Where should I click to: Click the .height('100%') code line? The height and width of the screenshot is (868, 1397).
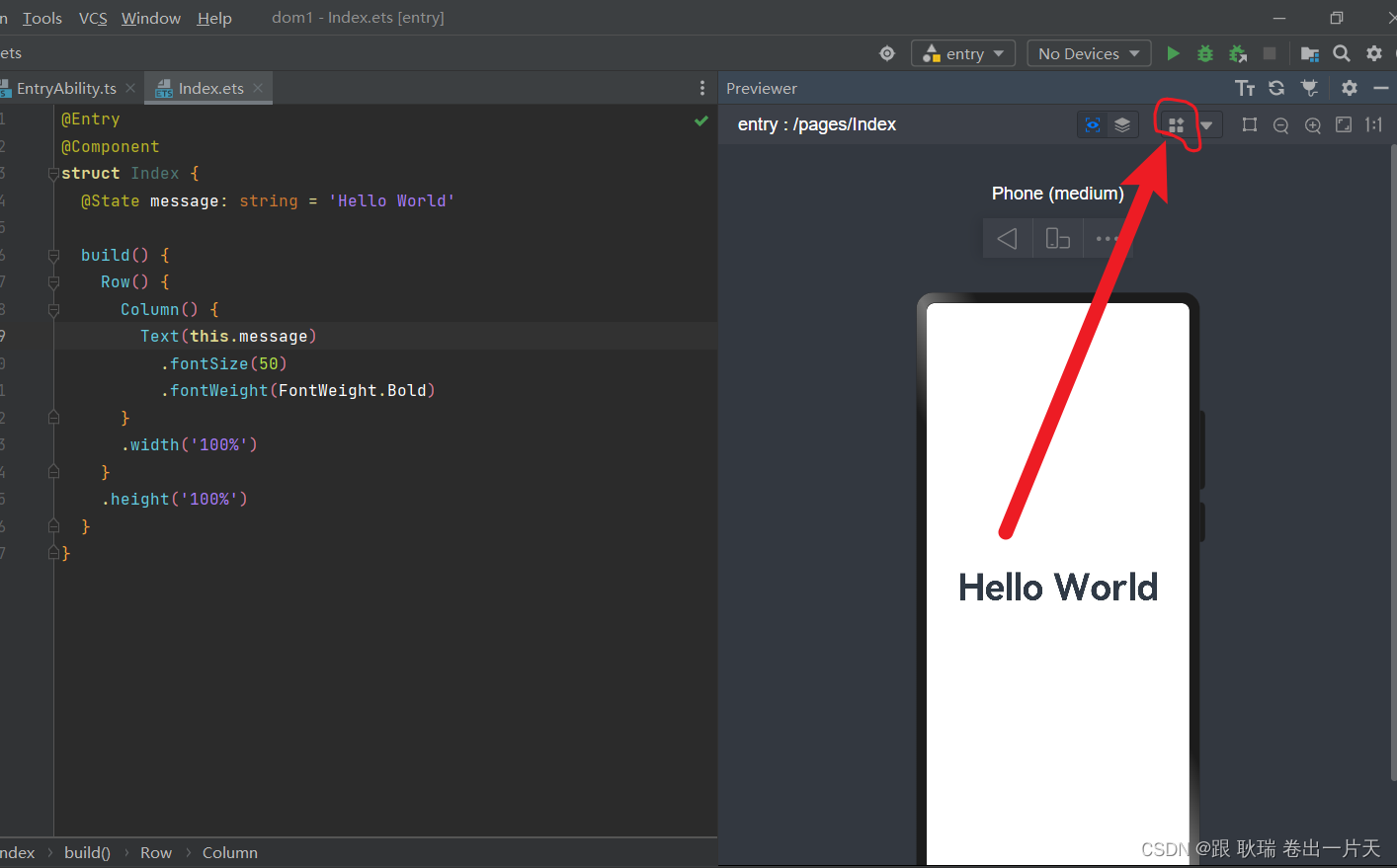[x=175, y=500]
